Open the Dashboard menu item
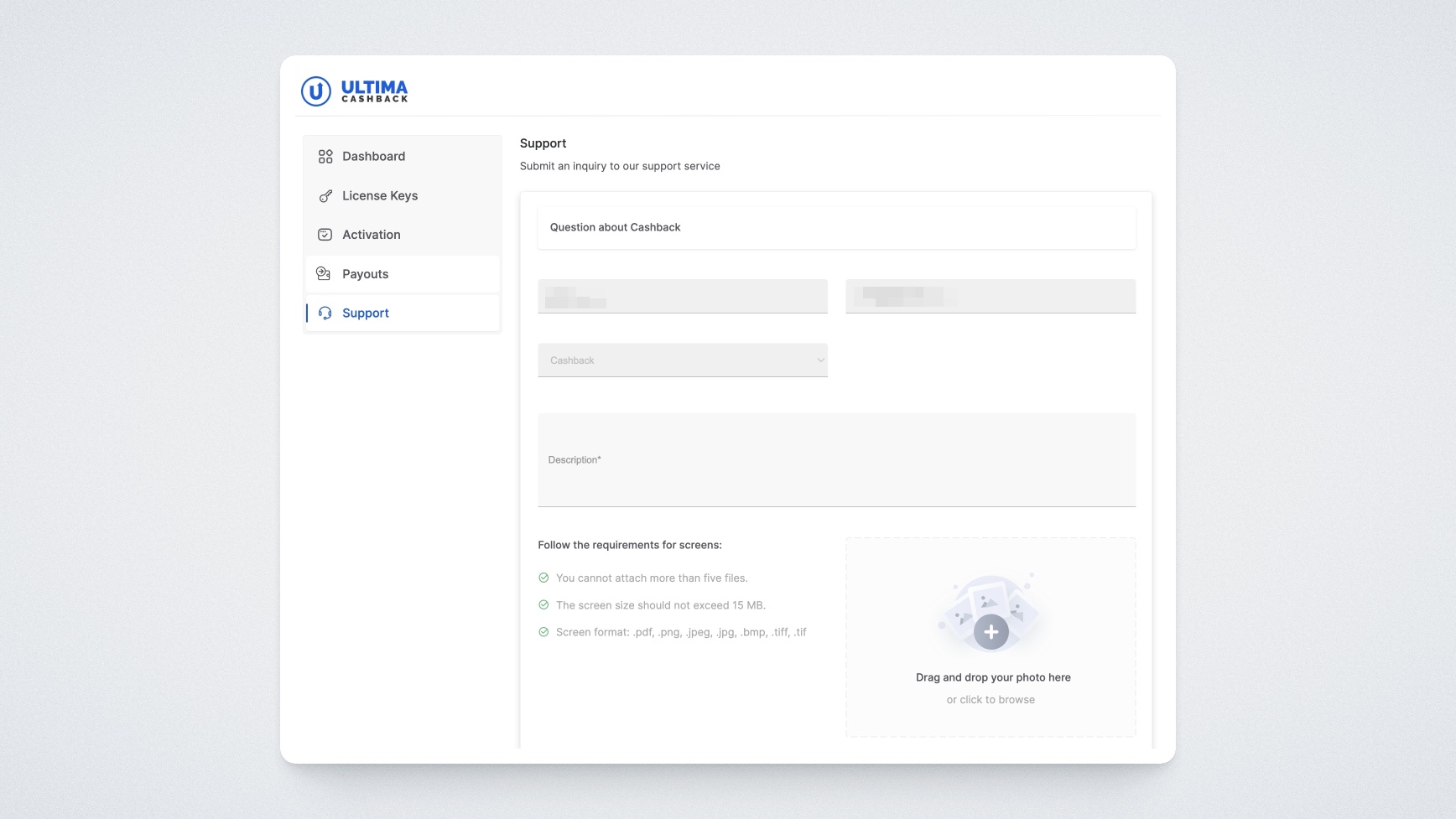The height and width of the screenshot is (819, 1456). coord(373,157)
